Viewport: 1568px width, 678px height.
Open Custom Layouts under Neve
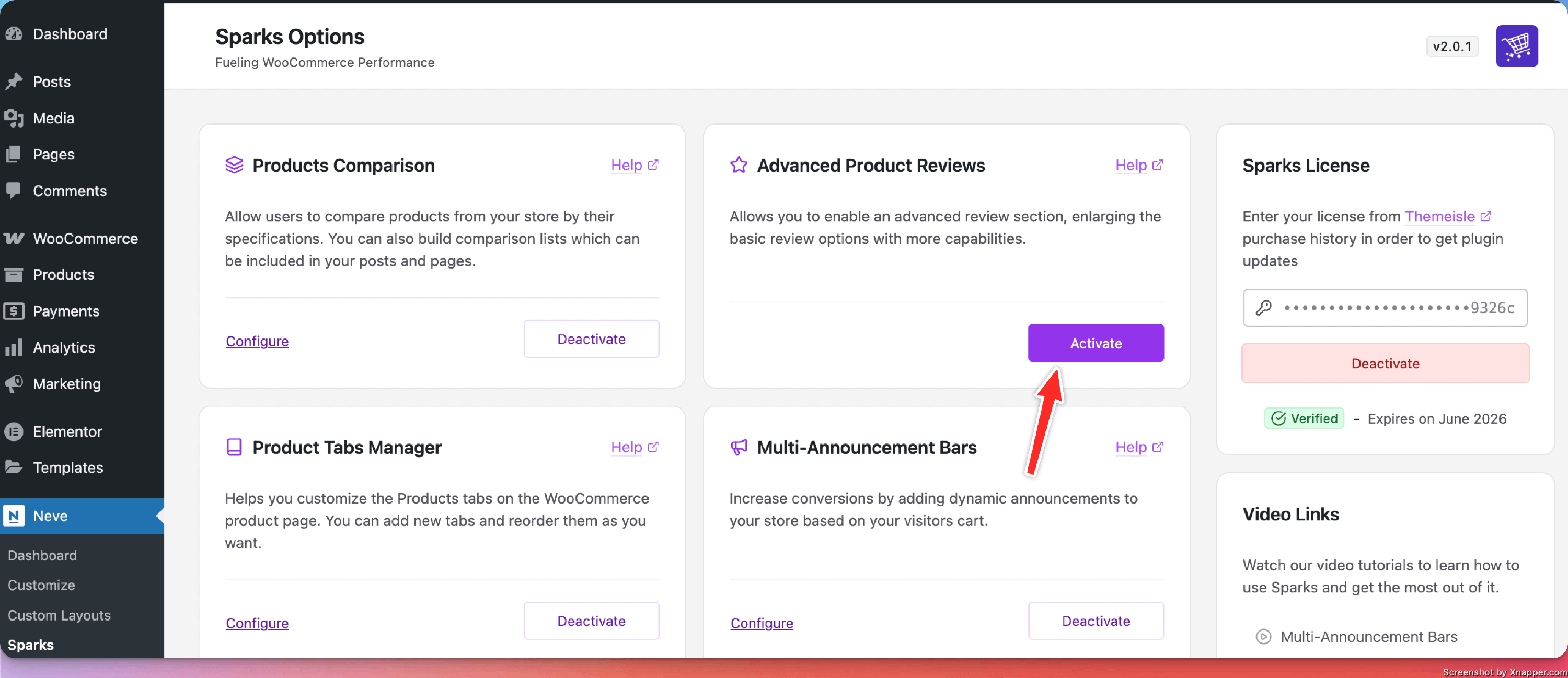(x=59, y=615)
